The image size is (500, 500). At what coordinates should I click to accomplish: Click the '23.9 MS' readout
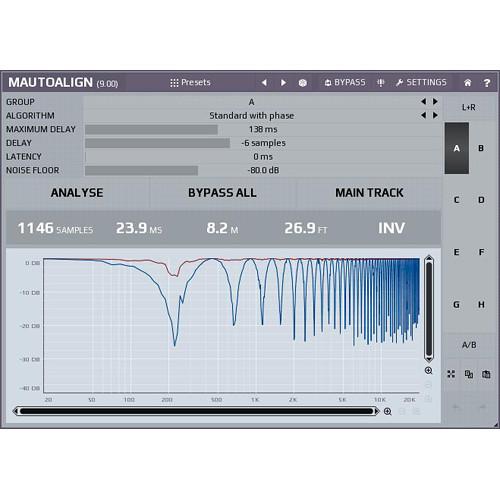coord(139,228)
